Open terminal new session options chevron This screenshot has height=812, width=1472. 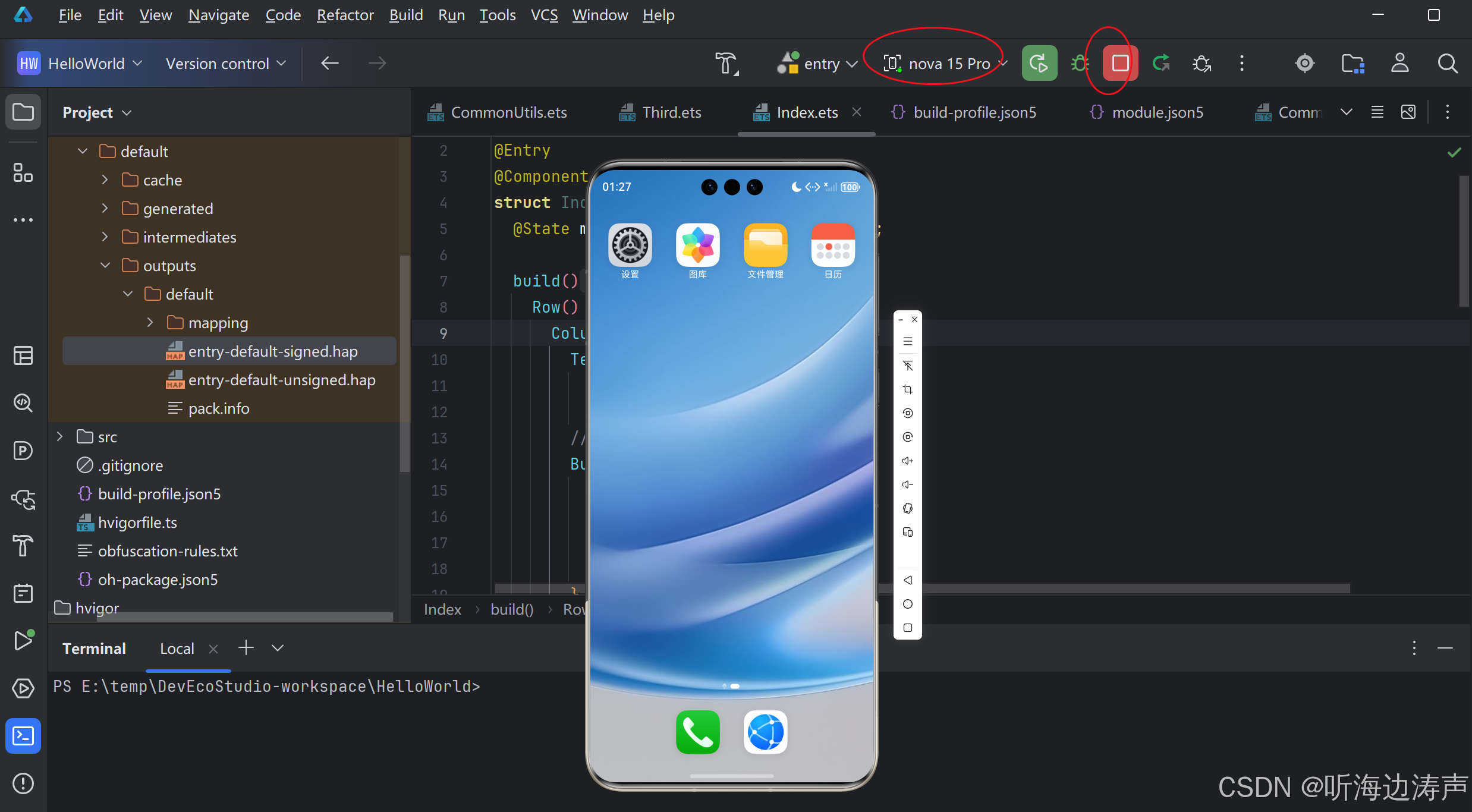pos(278,648)
